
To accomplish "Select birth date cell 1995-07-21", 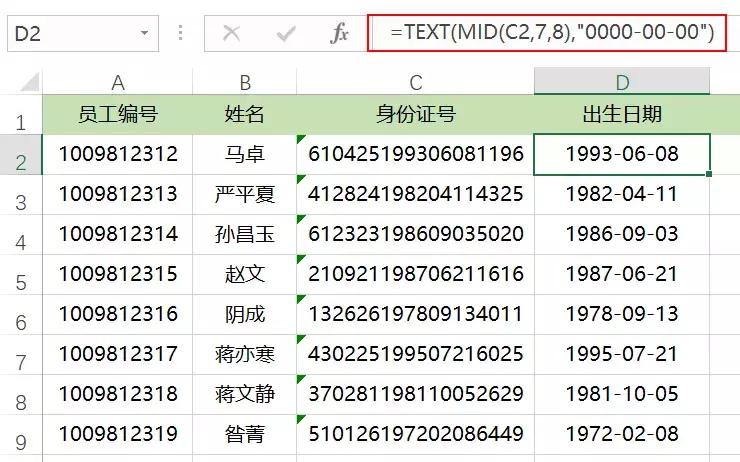I will tap(622, 355).
